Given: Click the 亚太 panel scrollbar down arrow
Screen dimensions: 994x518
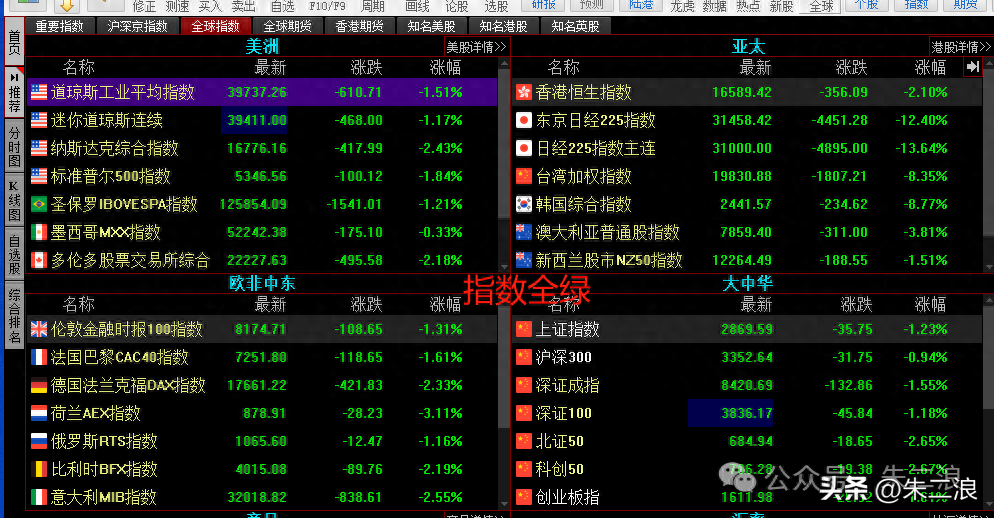Looking at the screenshot, I should pos(989,268).
